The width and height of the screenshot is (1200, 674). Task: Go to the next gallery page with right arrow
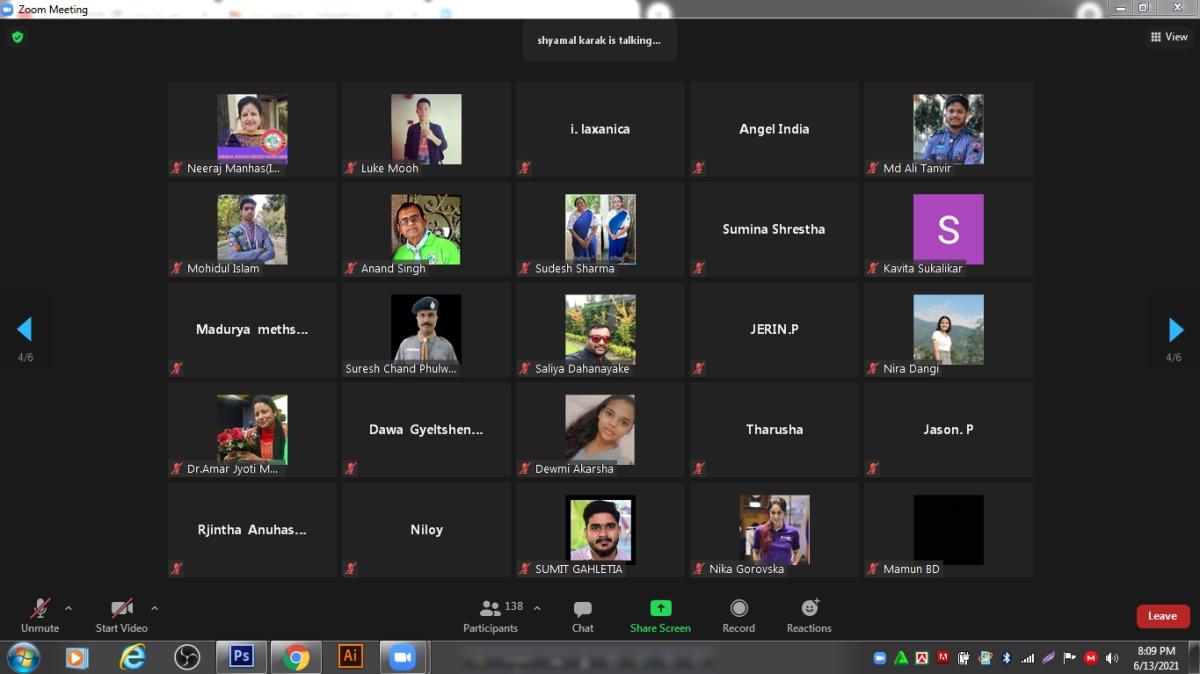pos(1173,330)
